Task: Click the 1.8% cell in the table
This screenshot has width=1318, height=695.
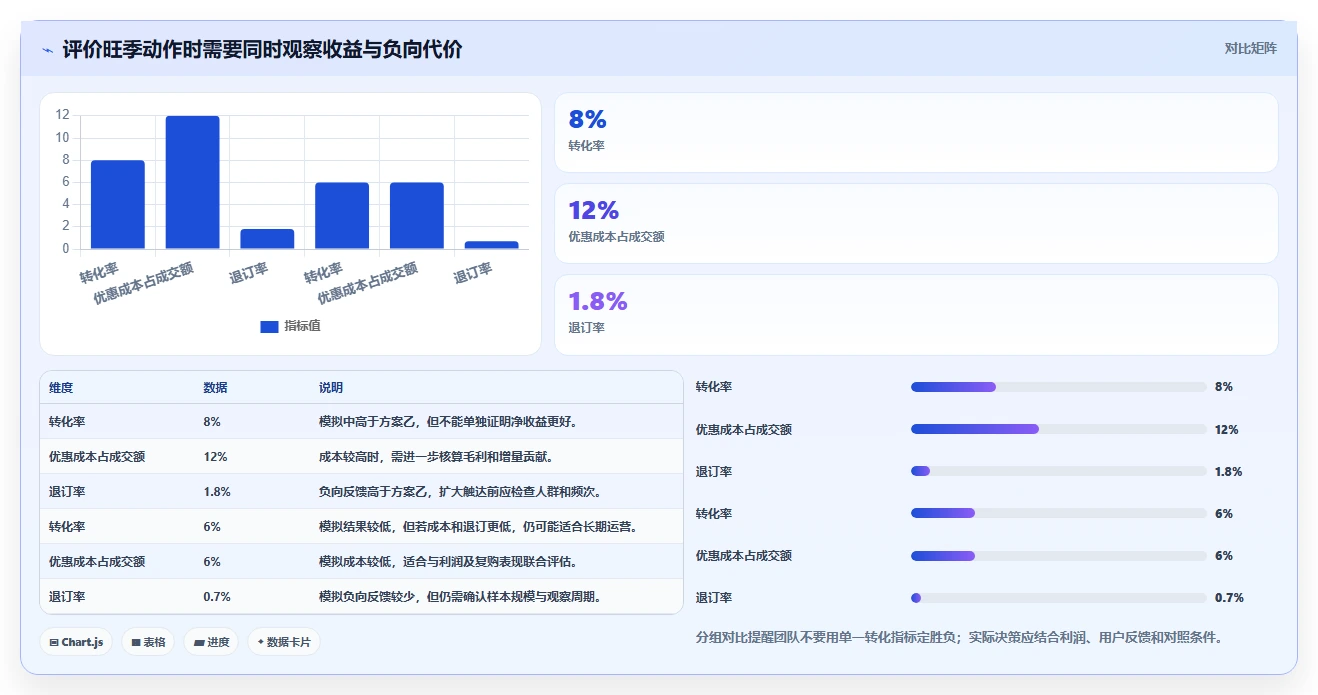Action: coord(217,492)
